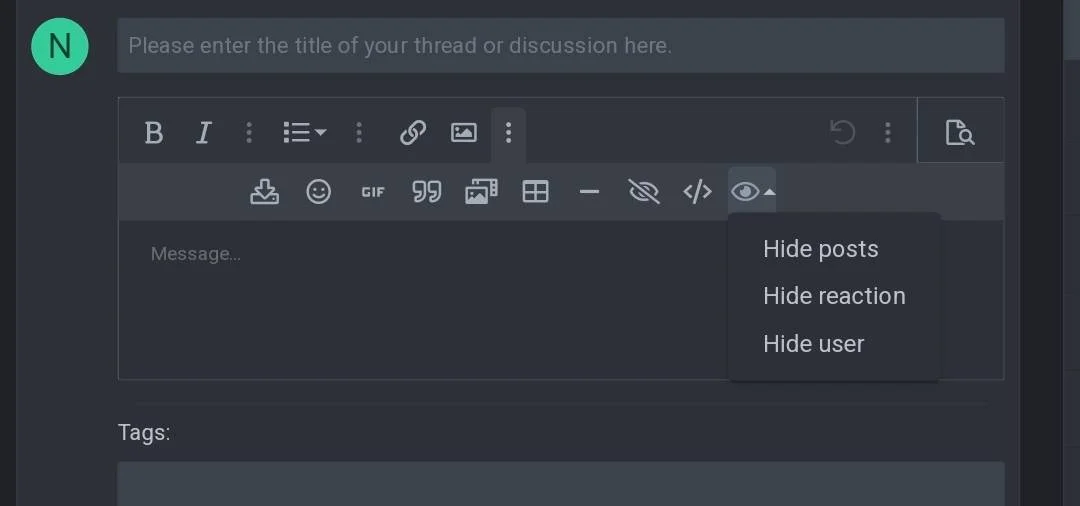Click the save draft icon
This screenshot has width=1080, height=506.
click(264, 192)
